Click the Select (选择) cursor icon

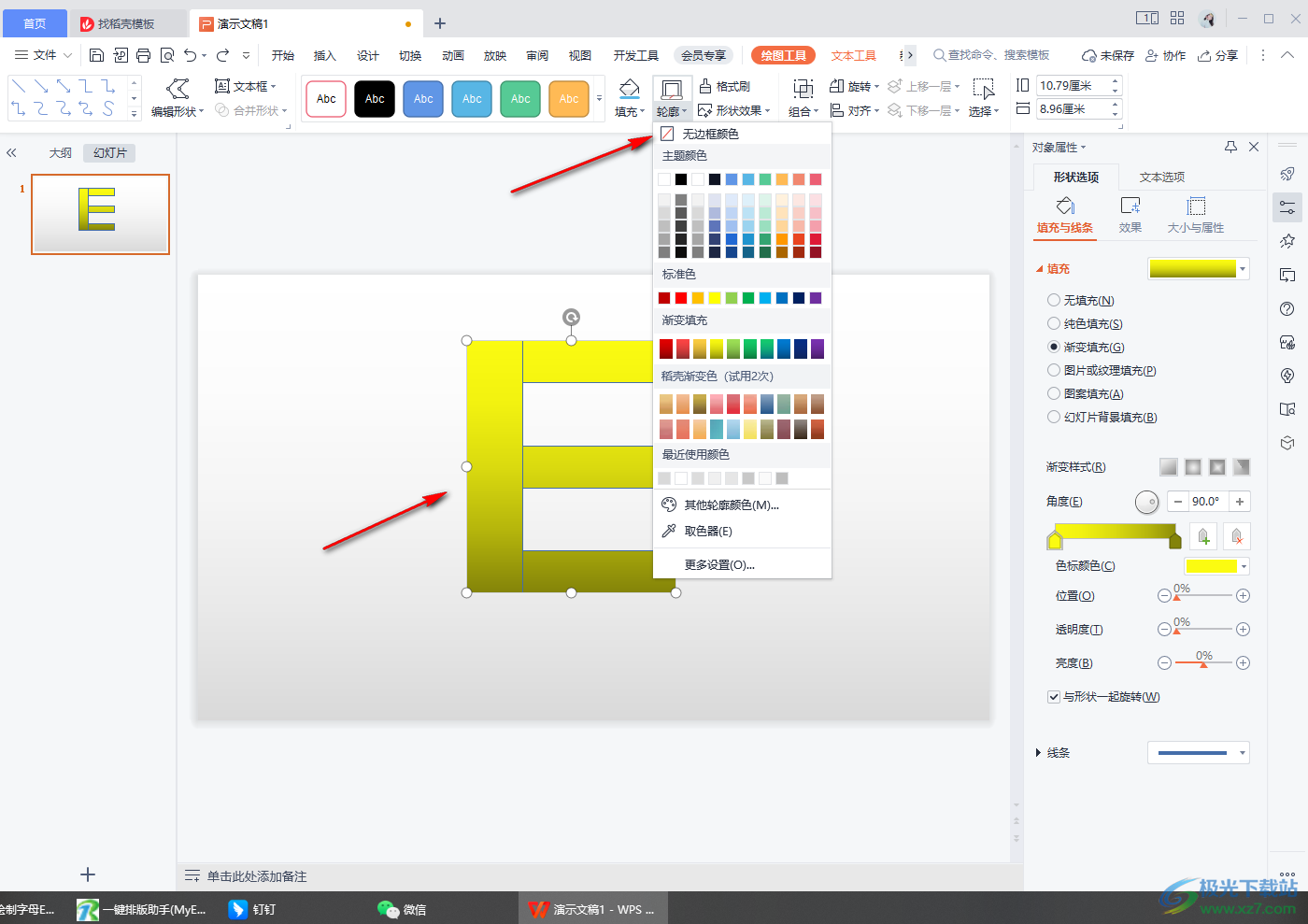tap(983, 89)
